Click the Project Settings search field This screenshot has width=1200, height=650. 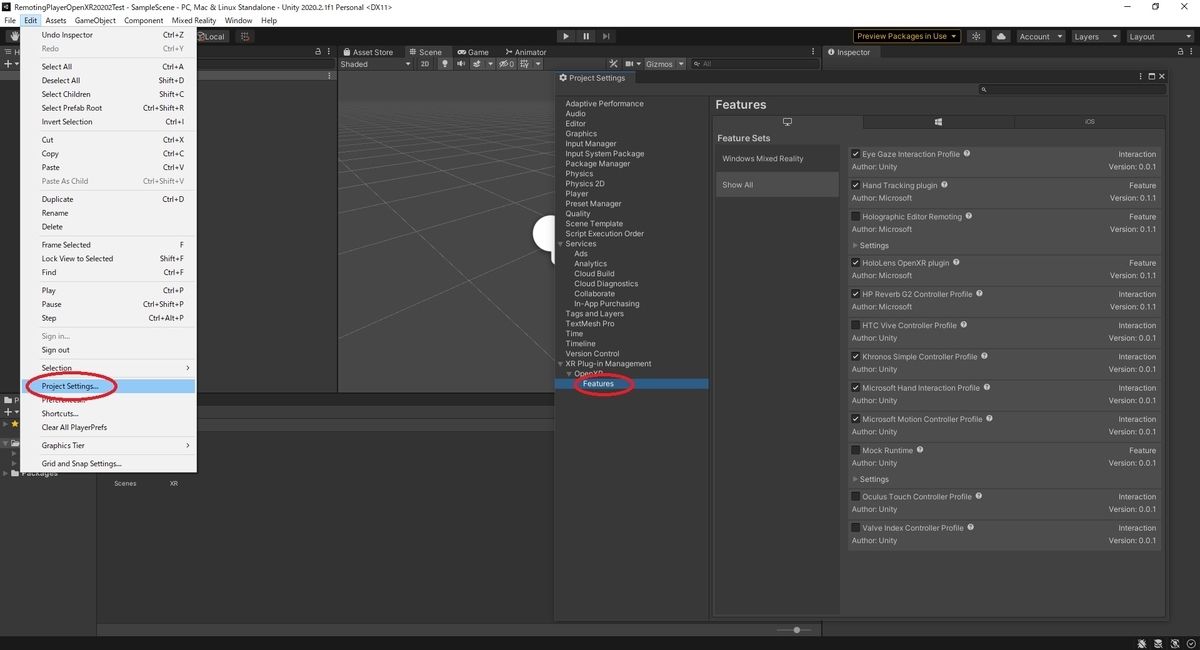(x=1072, y=90)
